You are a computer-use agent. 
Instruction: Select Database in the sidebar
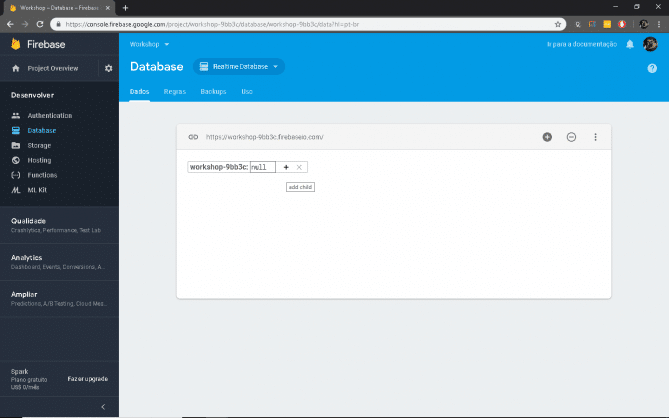pos(41,130)
